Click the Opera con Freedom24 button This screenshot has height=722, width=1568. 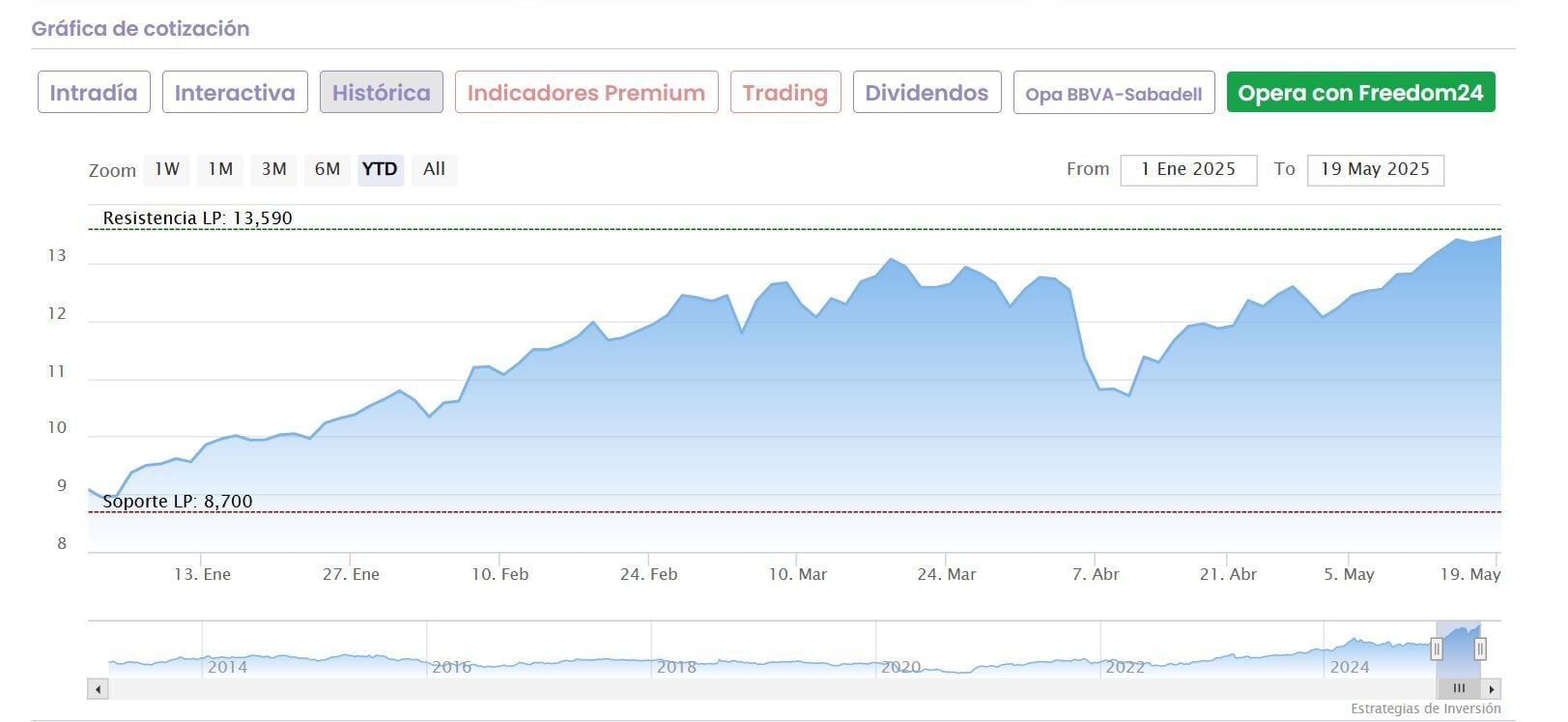pos(1360,93)
